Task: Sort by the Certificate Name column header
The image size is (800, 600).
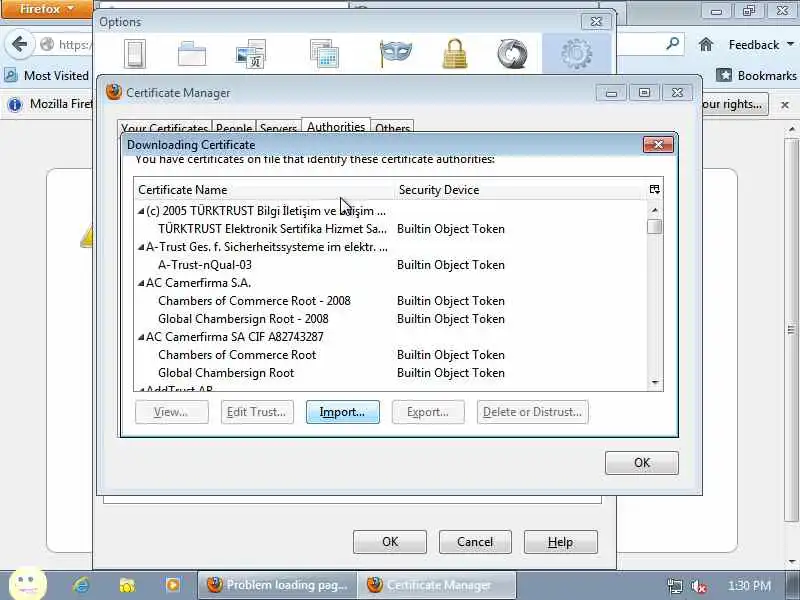Action: [264, 190]
